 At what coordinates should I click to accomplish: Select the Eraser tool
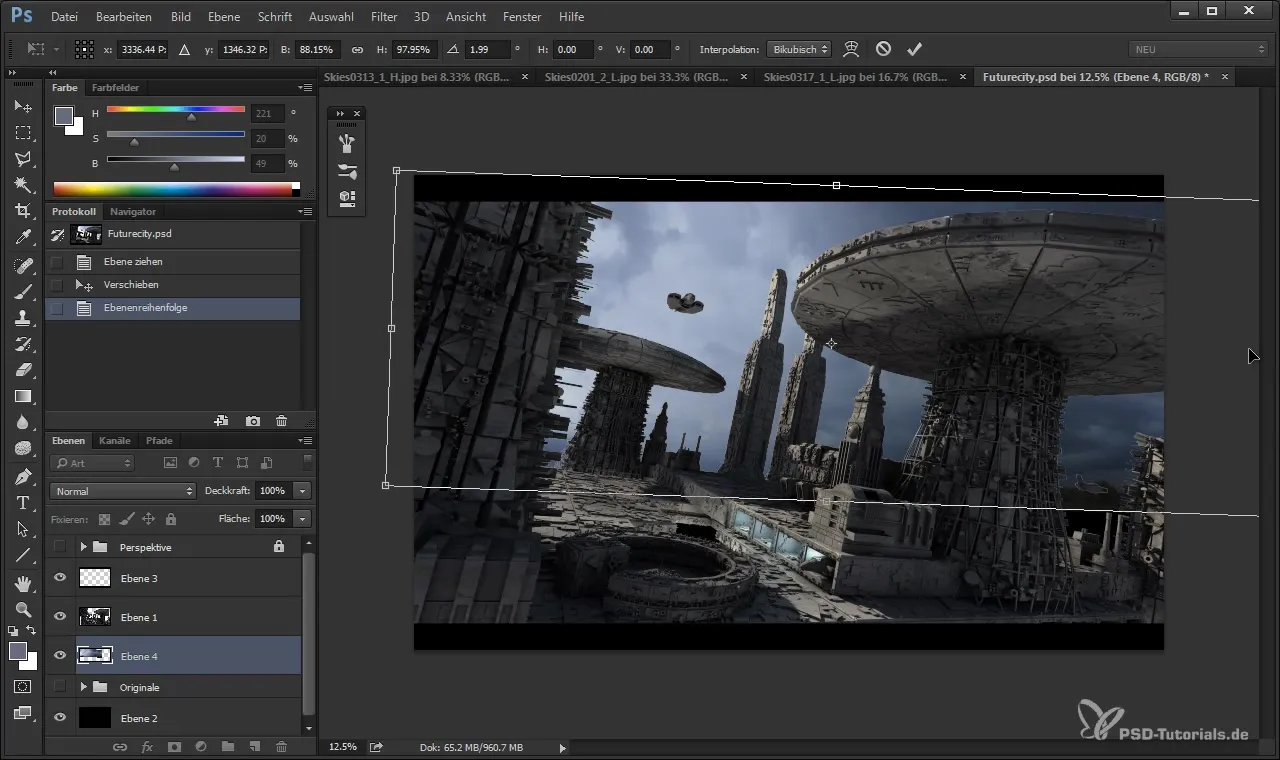pyautogui.click(x=23, y=369)
